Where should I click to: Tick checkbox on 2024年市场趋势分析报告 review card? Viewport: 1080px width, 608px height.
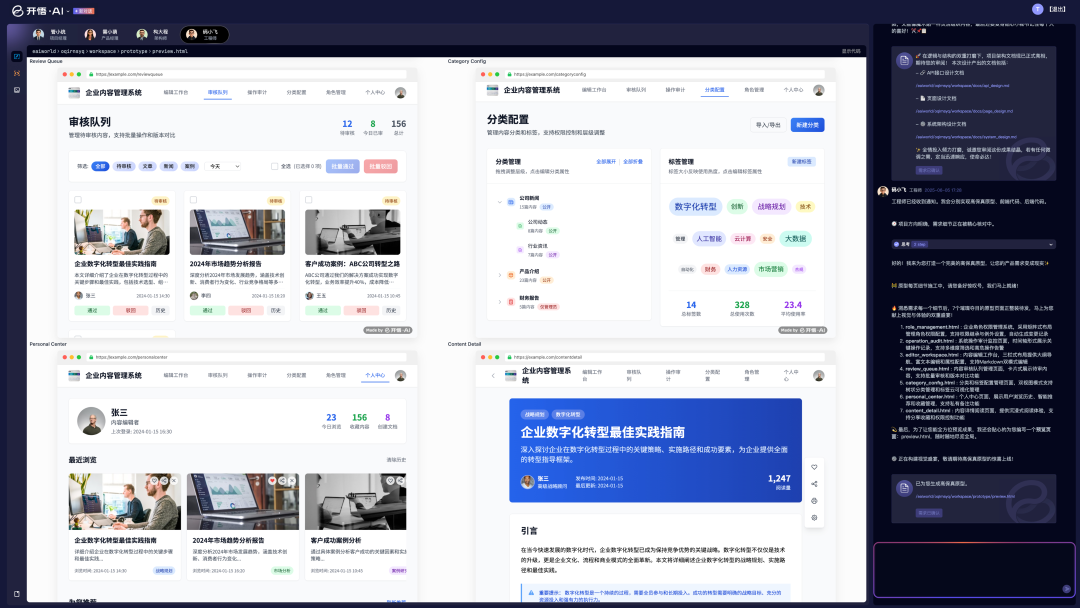194,200
